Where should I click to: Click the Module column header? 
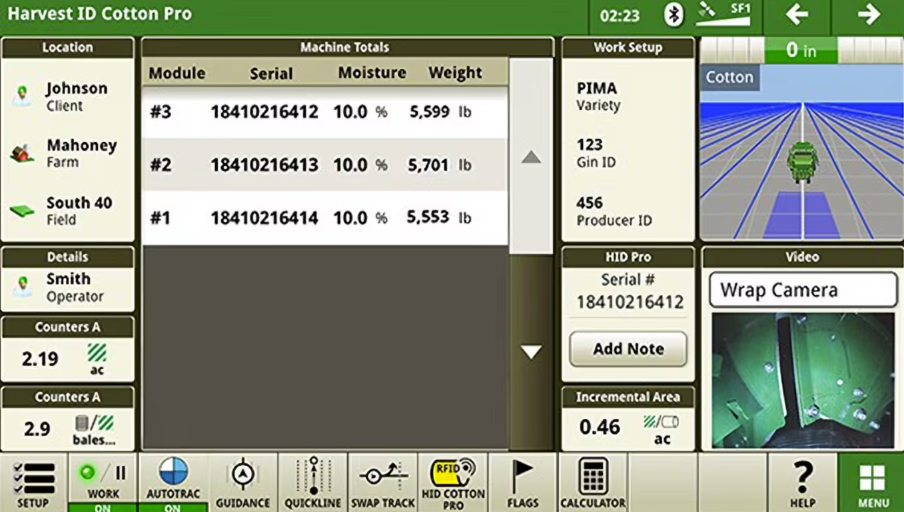pos(177,73)
